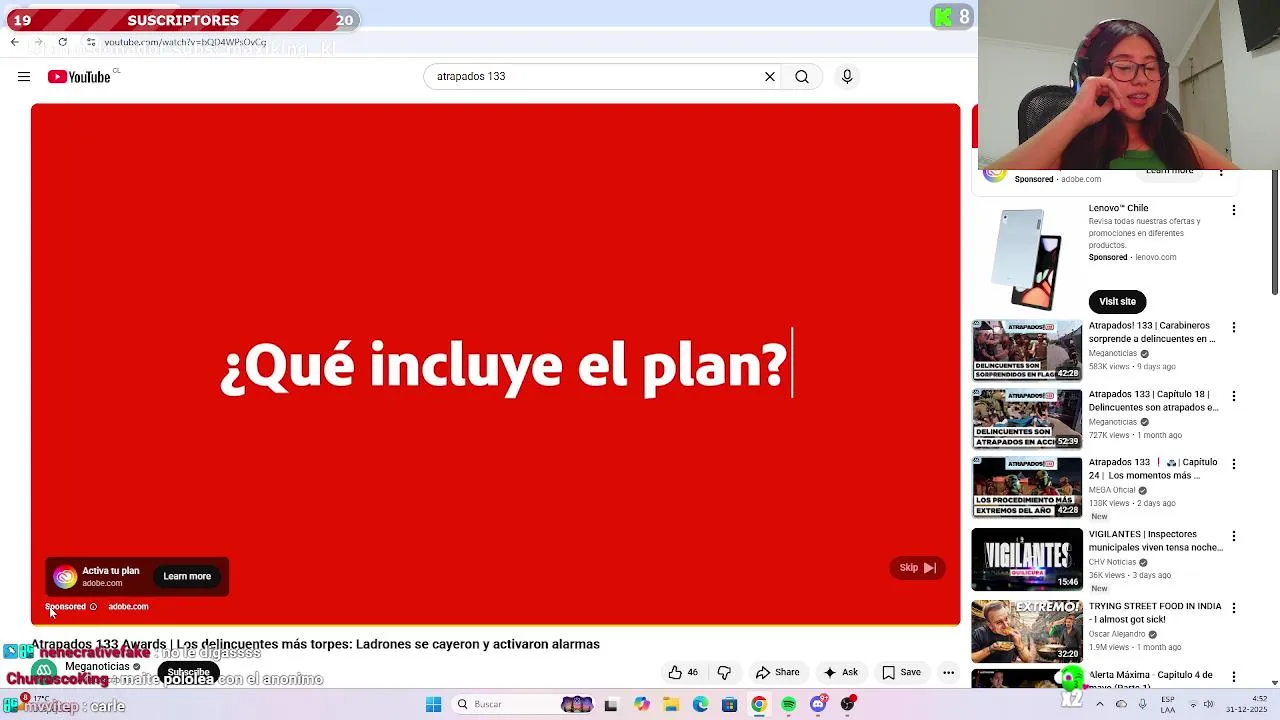
Task: Open 'Carabineros sorprende a delincuentes' video thumbnail
Action: 1027,351
